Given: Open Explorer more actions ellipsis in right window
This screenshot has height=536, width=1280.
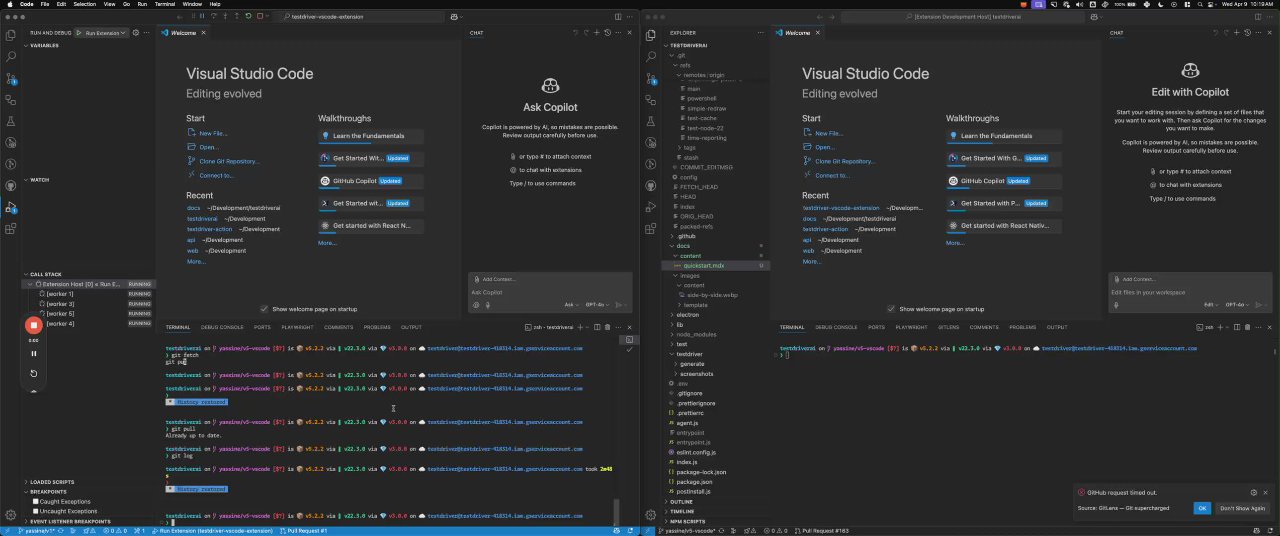Looking at the screenshot, I should point(761,33).
